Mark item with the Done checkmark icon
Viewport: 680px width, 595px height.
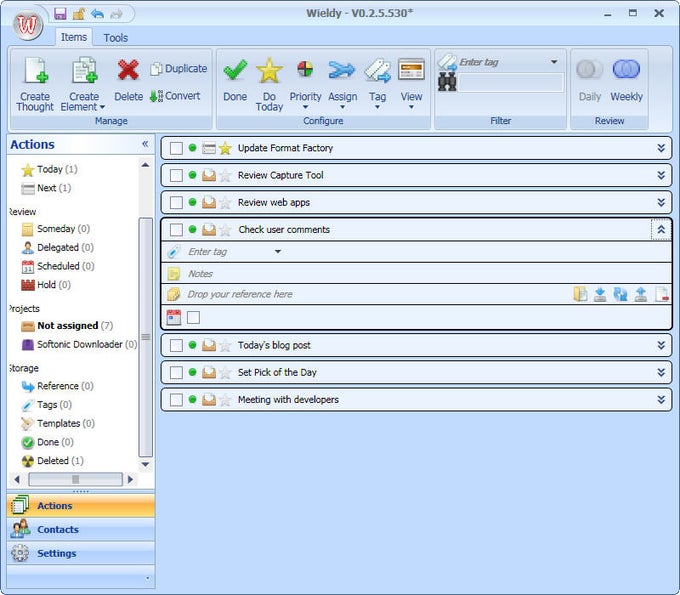click(235, 70)
